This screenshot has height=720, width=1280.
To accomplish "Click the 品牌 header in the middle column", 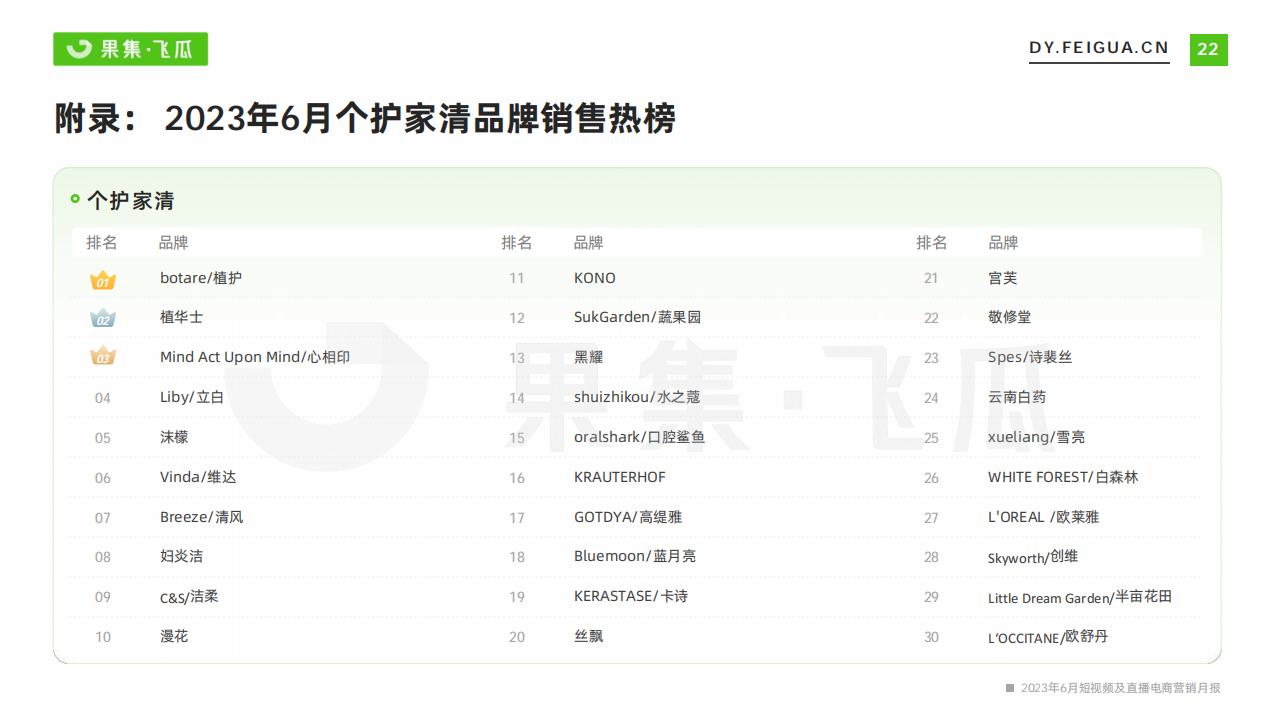I will 588,243.
